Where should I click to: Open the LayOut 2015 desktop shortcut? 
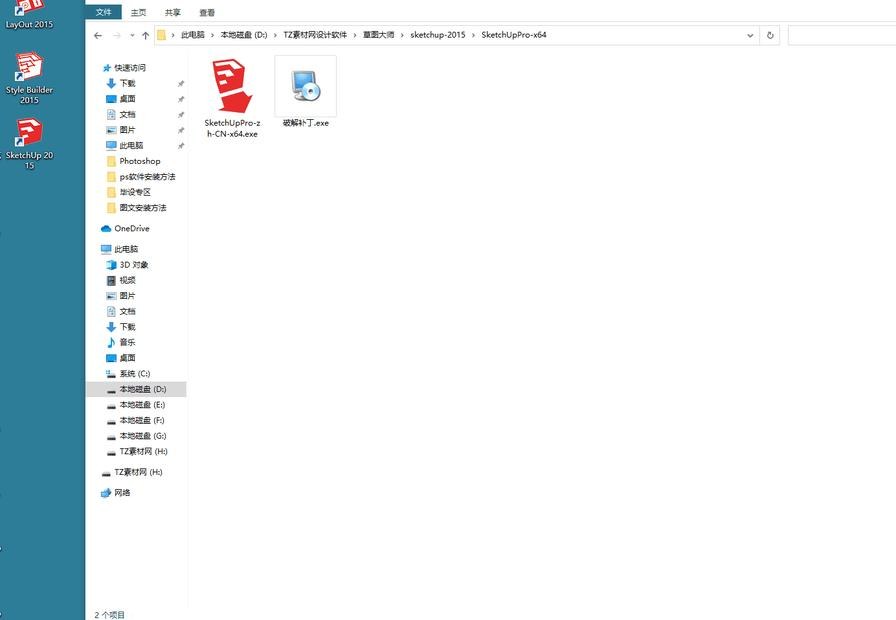click(29, 14)
